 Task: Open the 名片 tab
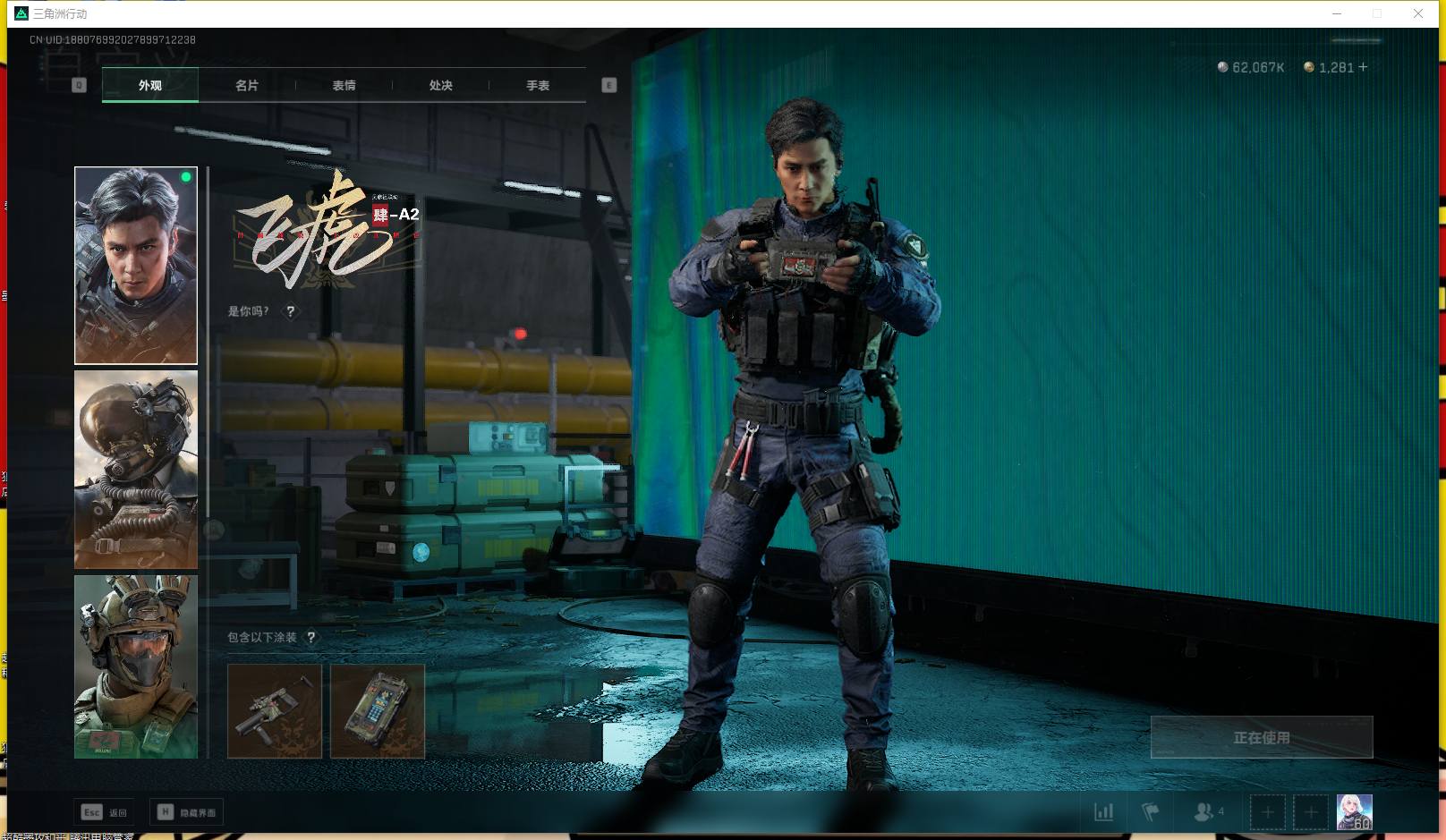pos(247,85)
